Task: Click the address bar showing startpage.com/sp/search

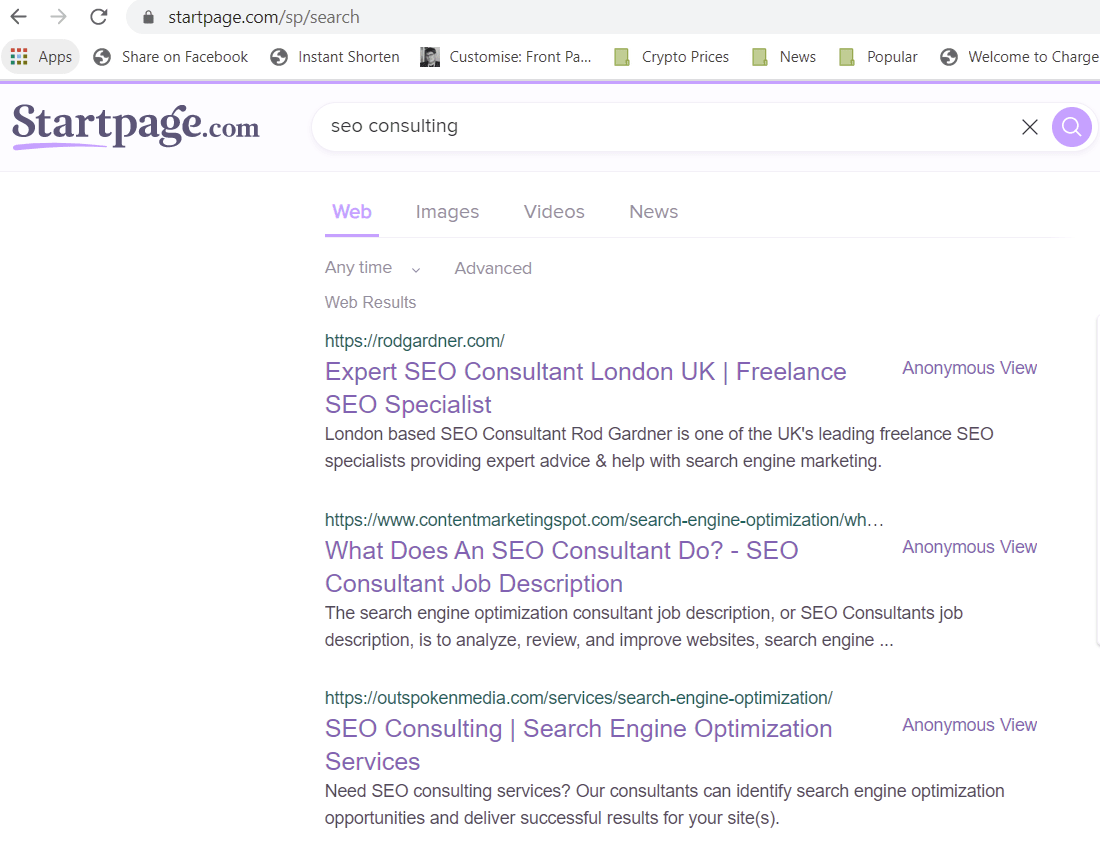Action: 614,18
